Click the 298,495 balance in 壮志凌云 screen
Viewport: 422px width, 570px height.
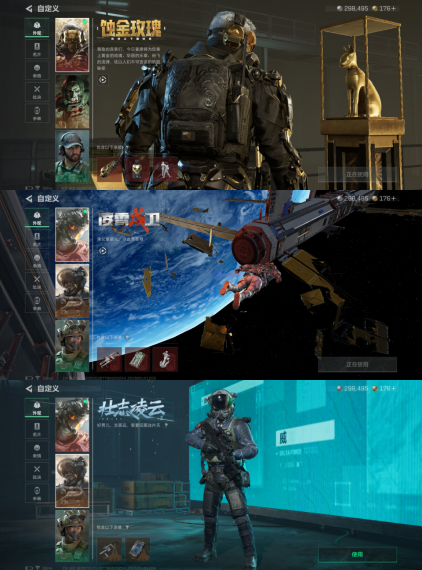pos(353,389)
